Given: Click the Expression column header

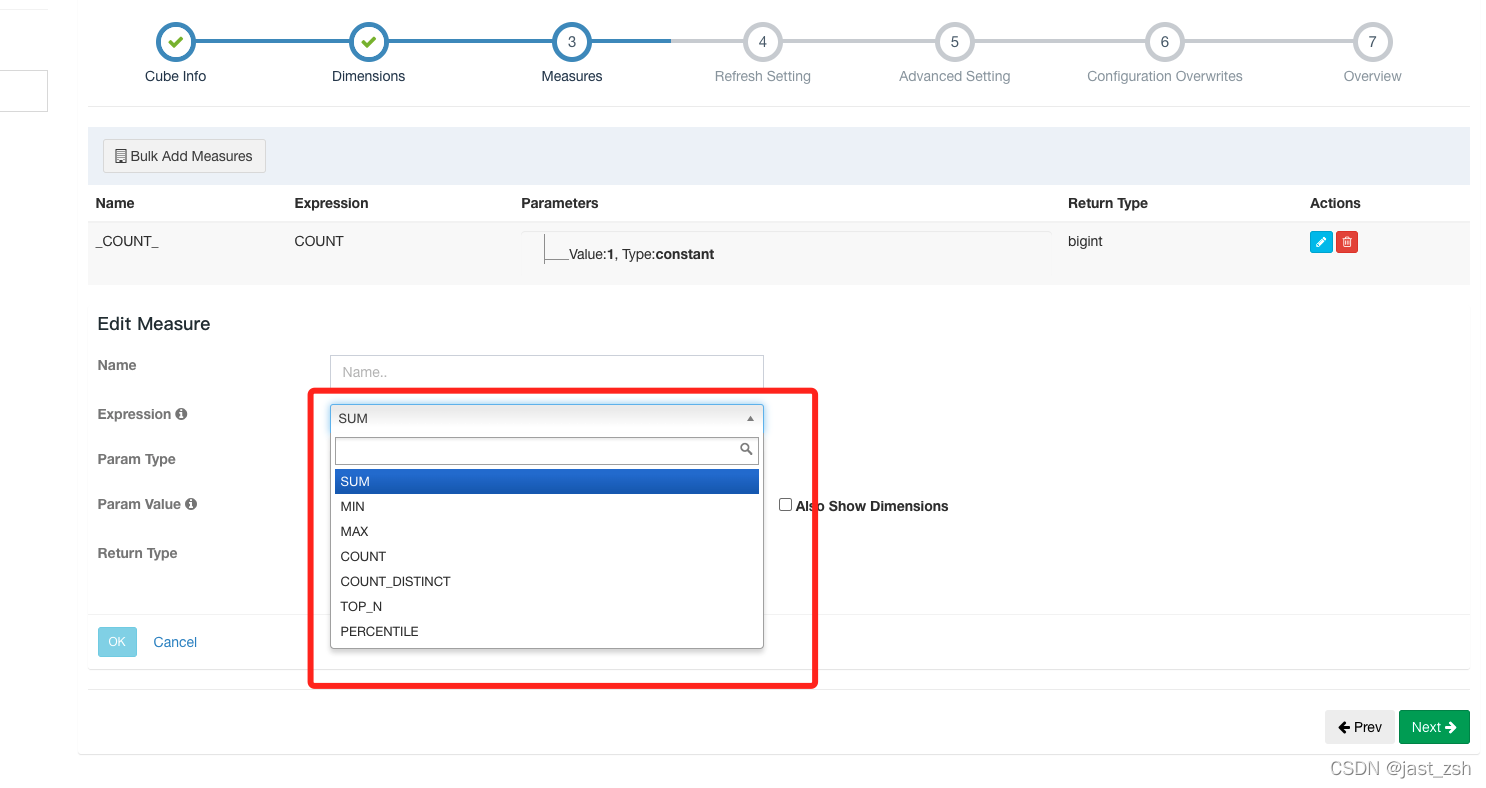Looking at the screenshot, I should point(331,203).
